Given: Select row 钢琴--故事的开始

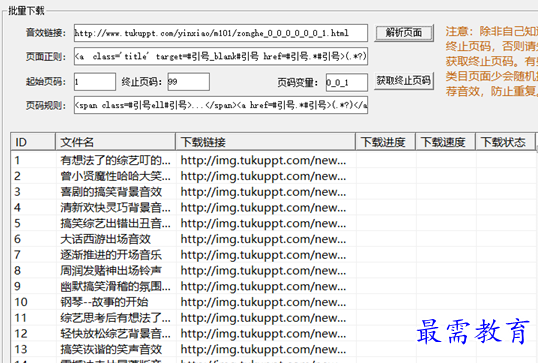Looking at the screenshot, I should [x=273, y=302].
